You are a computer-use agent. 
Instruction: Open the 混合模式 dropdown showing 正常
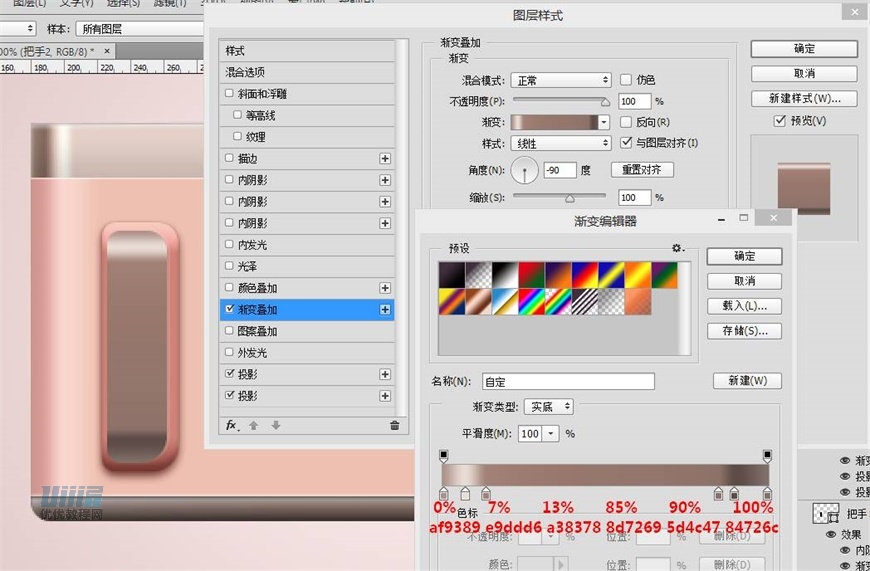coord(561,80)
